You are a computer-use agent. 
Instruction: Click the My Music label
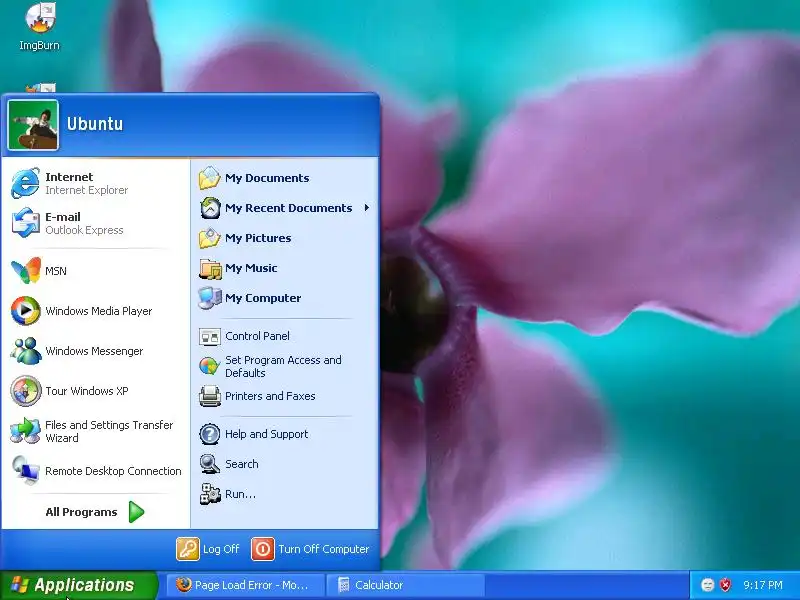(x=252, y=268)
